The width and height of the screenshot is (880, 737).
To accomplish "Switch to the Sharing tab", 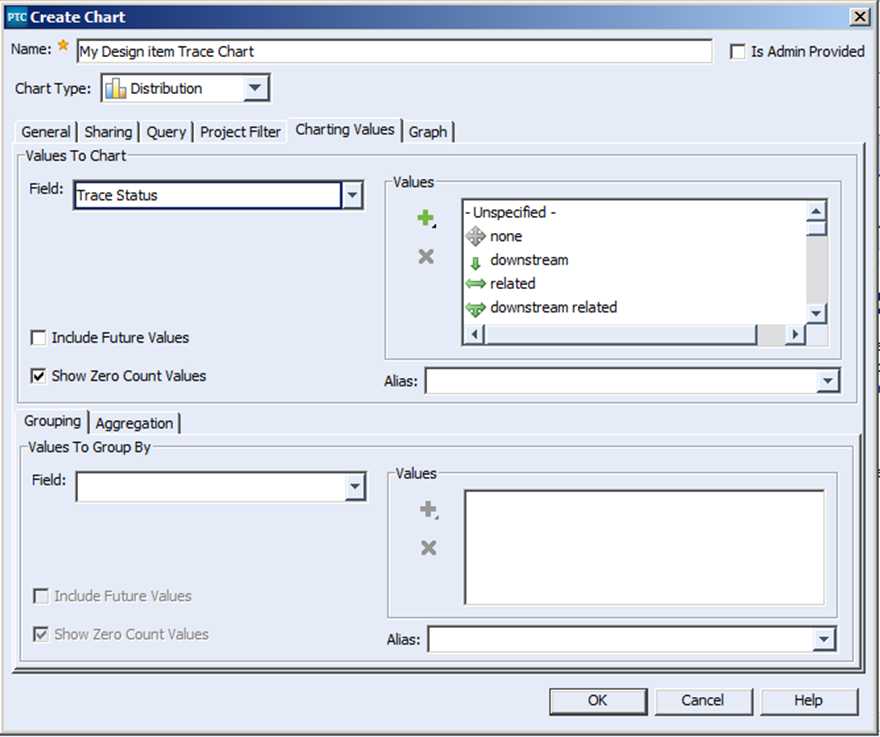I will point(108,132).
